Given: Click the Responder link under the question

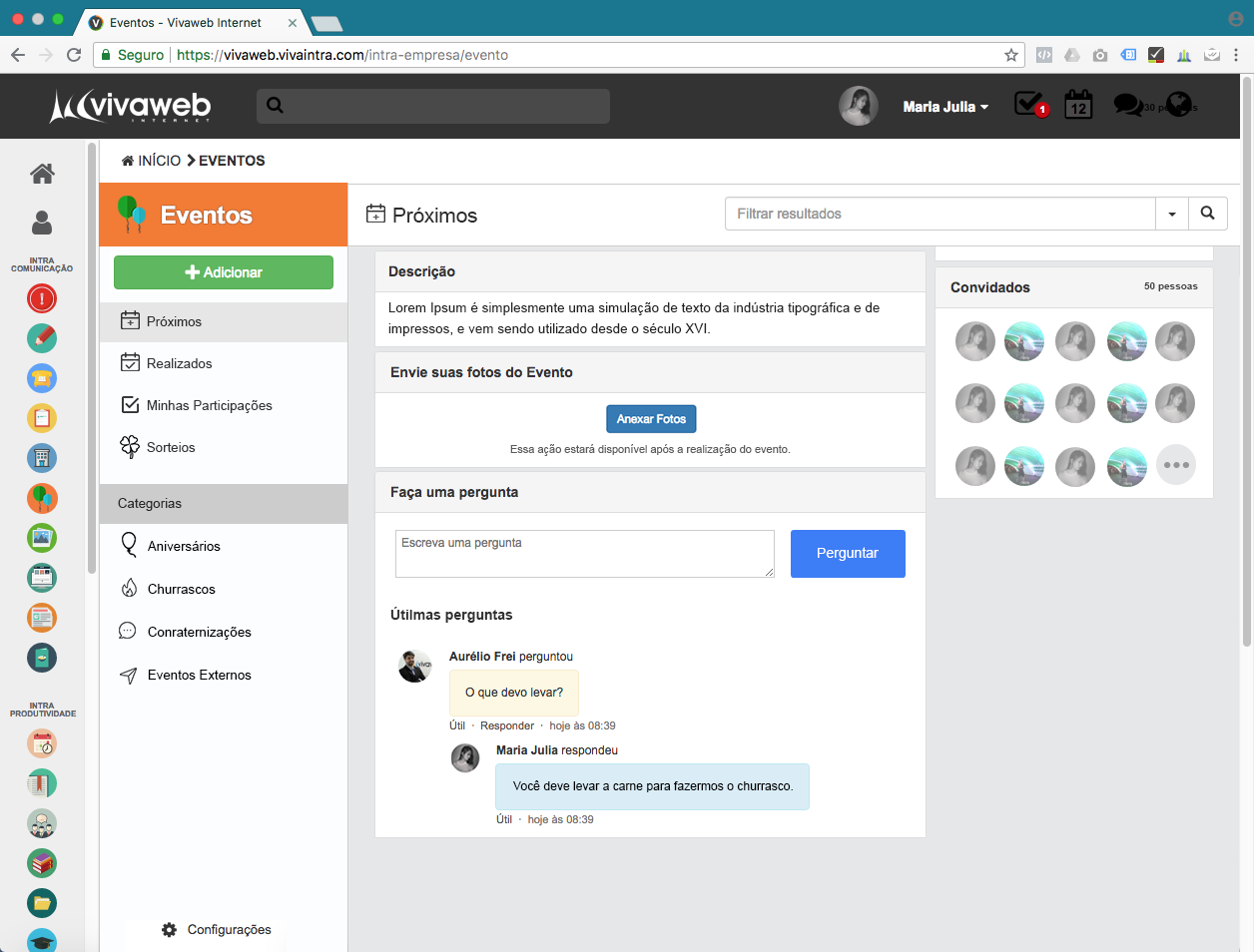Looking at the screenshot, I should 507,725.
